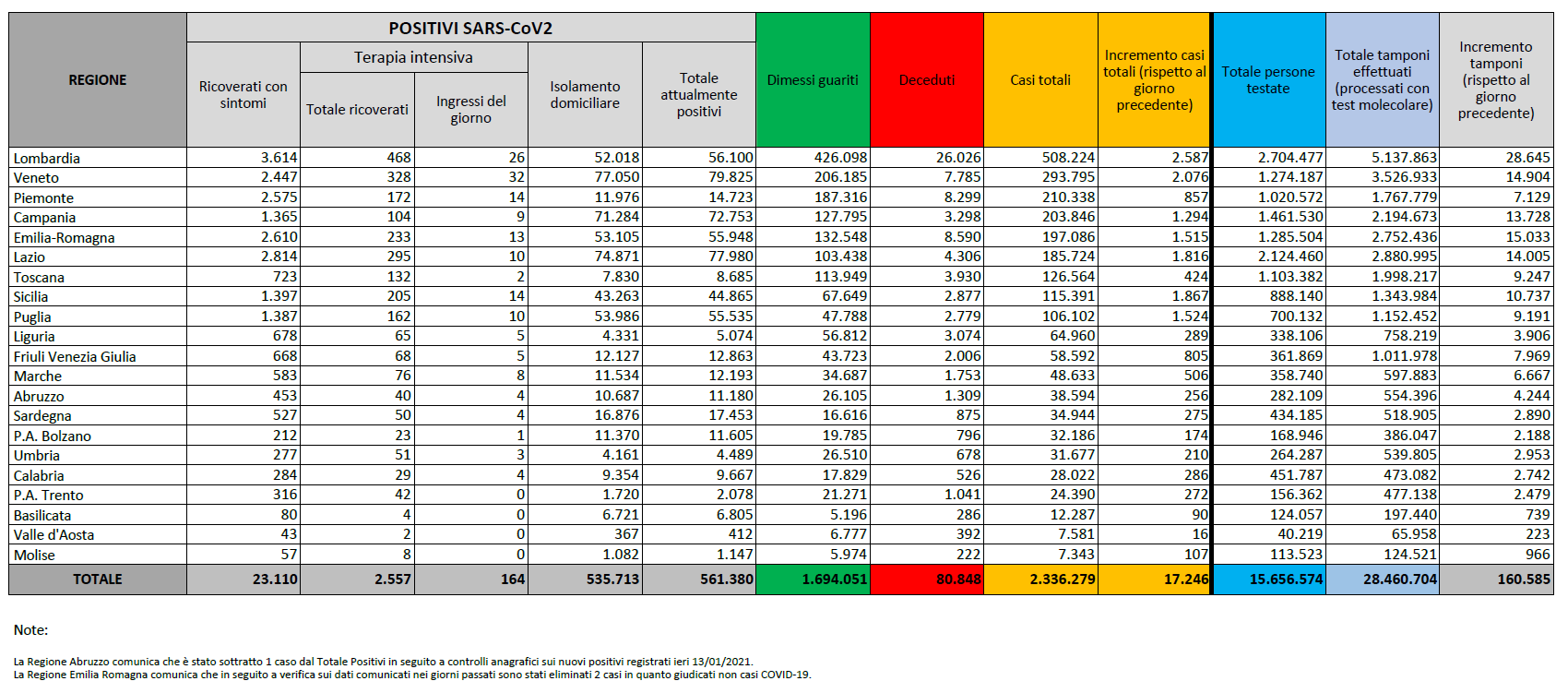1568x693 pixels.
Task: Click the blue Totale persone testate header
Action: point(1268,80)
